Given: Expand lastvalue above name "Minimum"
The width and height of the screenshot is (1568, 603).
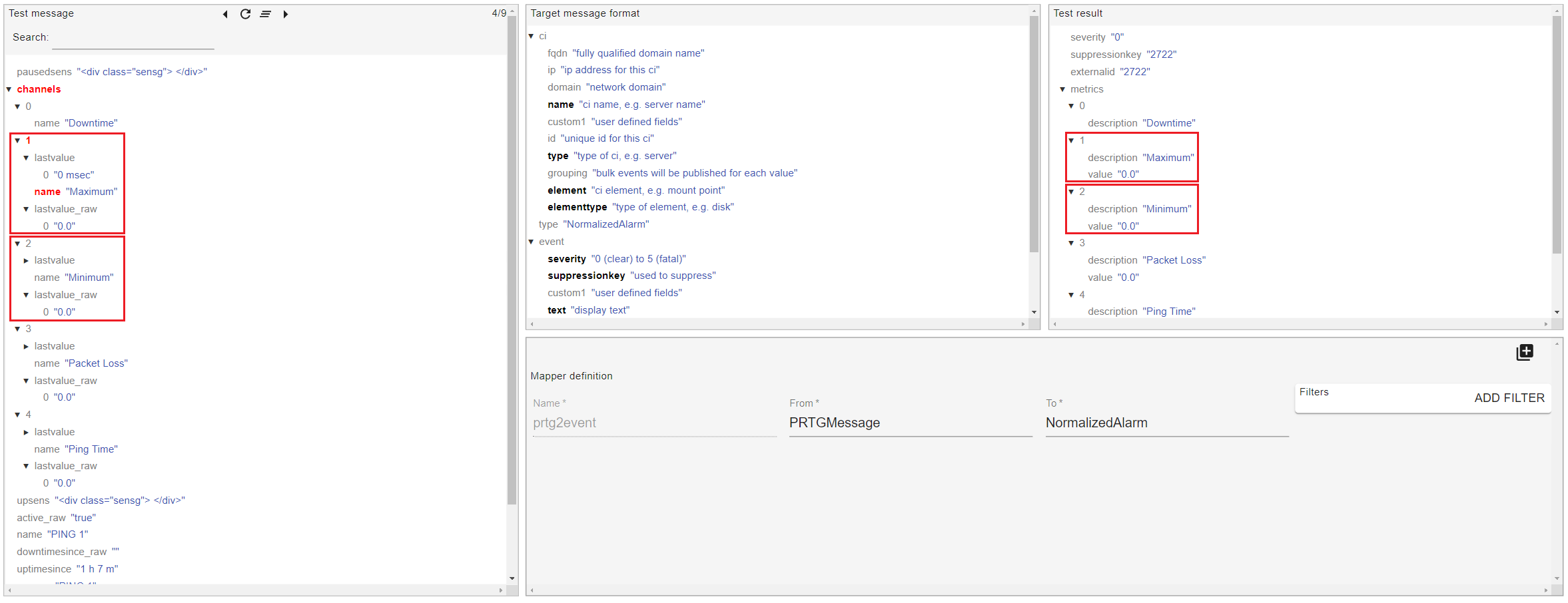Looking at the screenshot, I should point(27,261).
